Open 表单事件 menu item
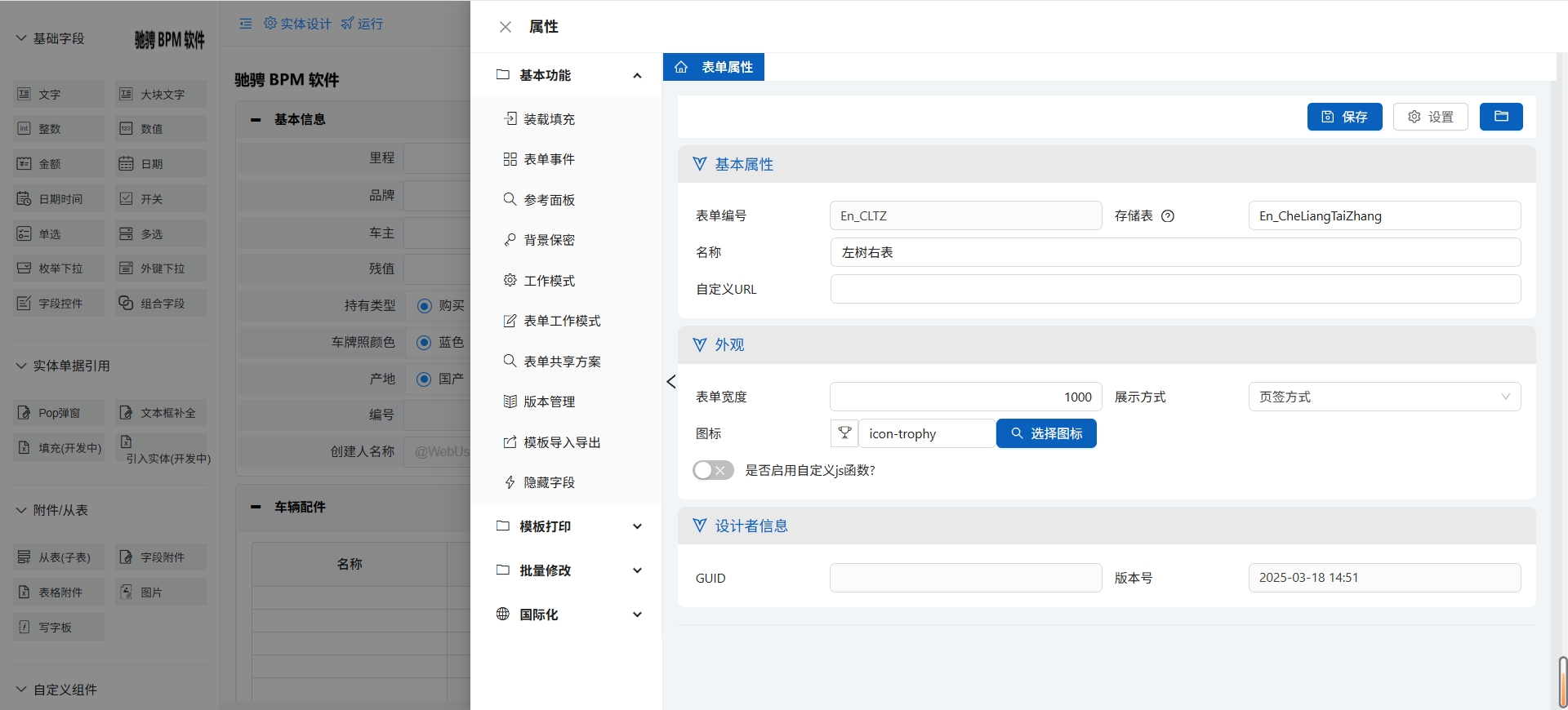 549,159
